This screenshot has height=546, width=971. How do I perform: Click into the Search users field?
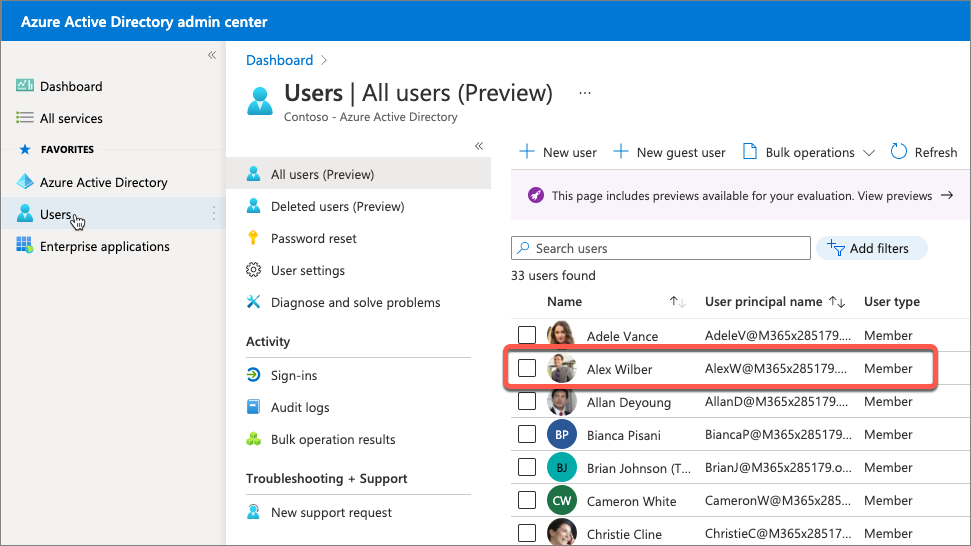(x=661, y=248)
